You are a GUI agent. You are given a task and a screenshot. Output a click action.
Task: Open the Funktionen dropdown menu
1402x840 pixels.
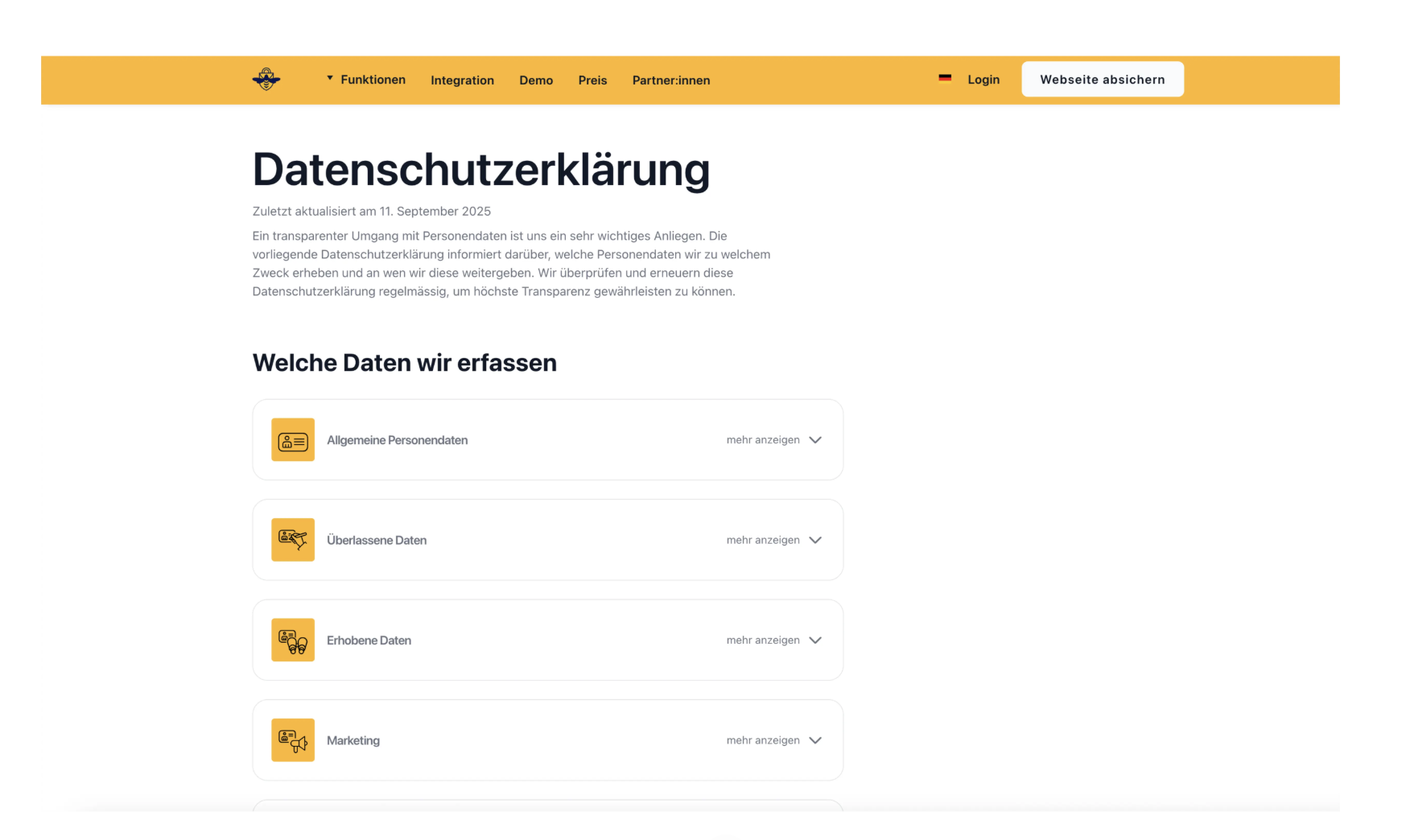366,79
